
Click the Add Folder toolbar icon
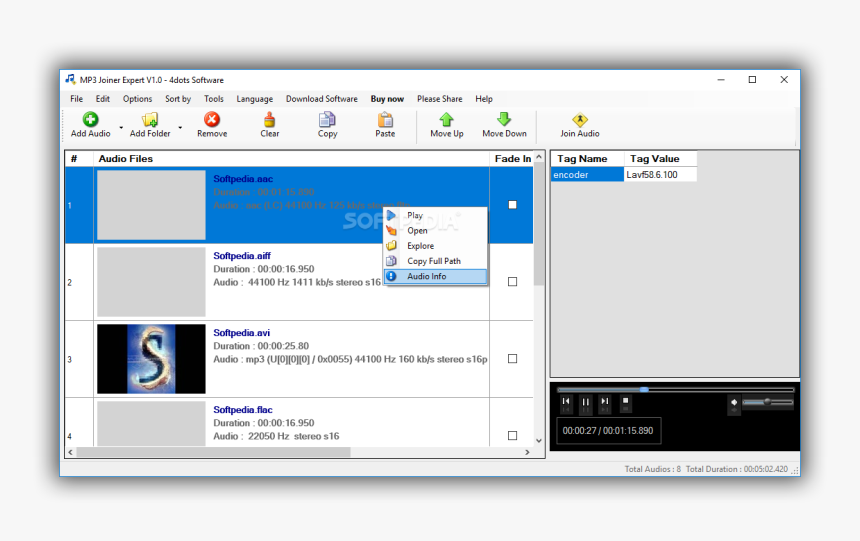tap(150, 119)
